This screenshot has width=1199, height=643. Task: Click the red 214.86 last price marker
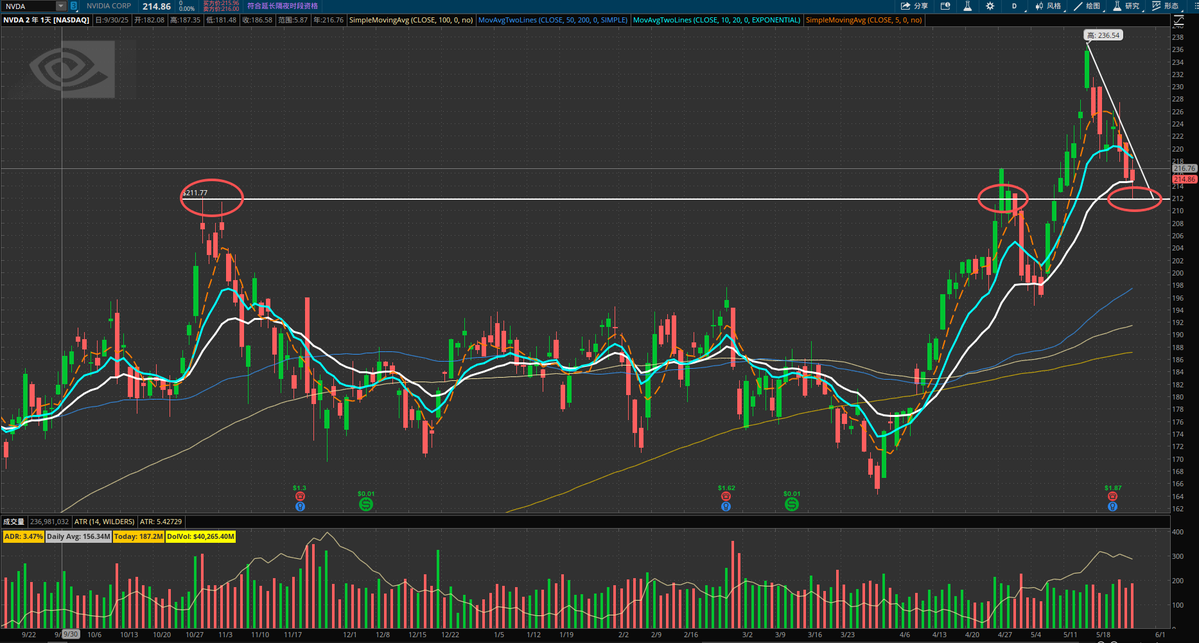(x=1184, y=179)
